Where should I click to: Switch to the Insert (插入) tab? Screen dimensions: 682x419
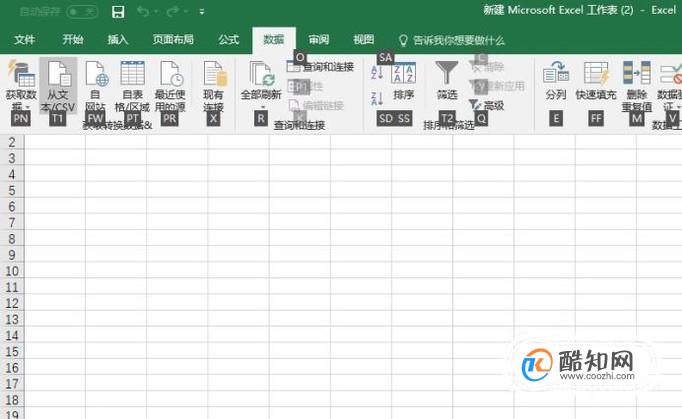[118, 40]
